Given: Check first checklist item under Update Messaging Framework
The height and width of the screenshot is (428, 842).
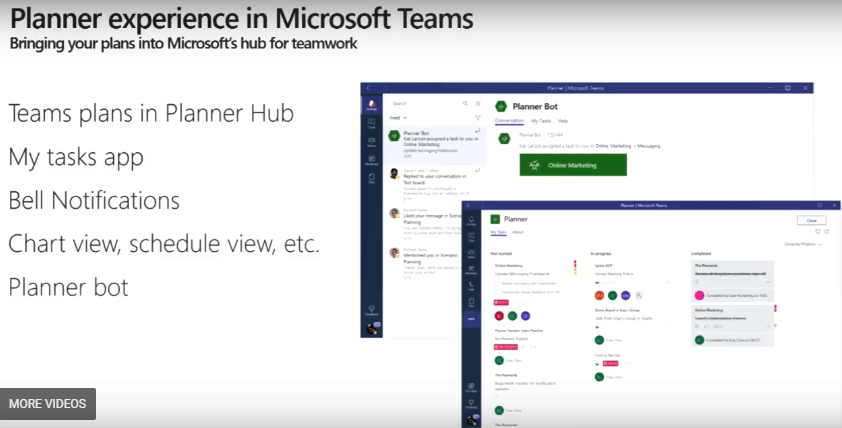Looking at the screenshot, I should coord(497,283).
